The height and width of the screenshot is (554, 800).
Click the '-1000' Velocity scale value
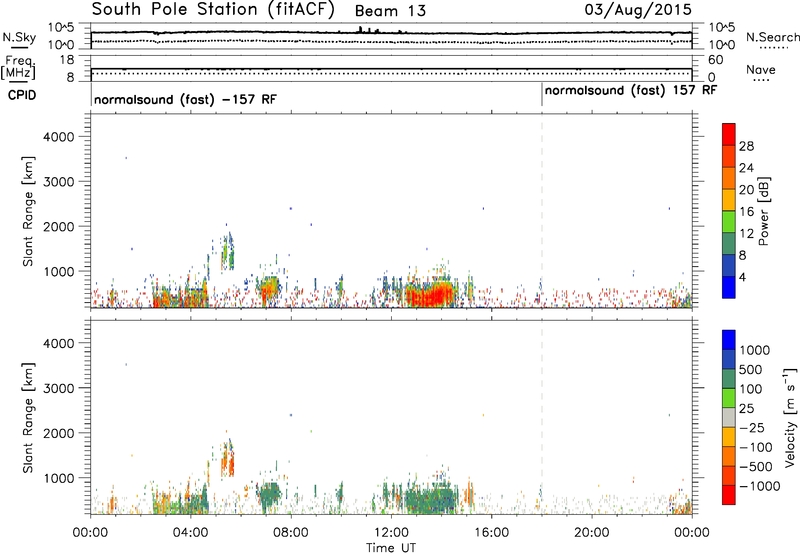pyautogui.click(x=760, y=486)
